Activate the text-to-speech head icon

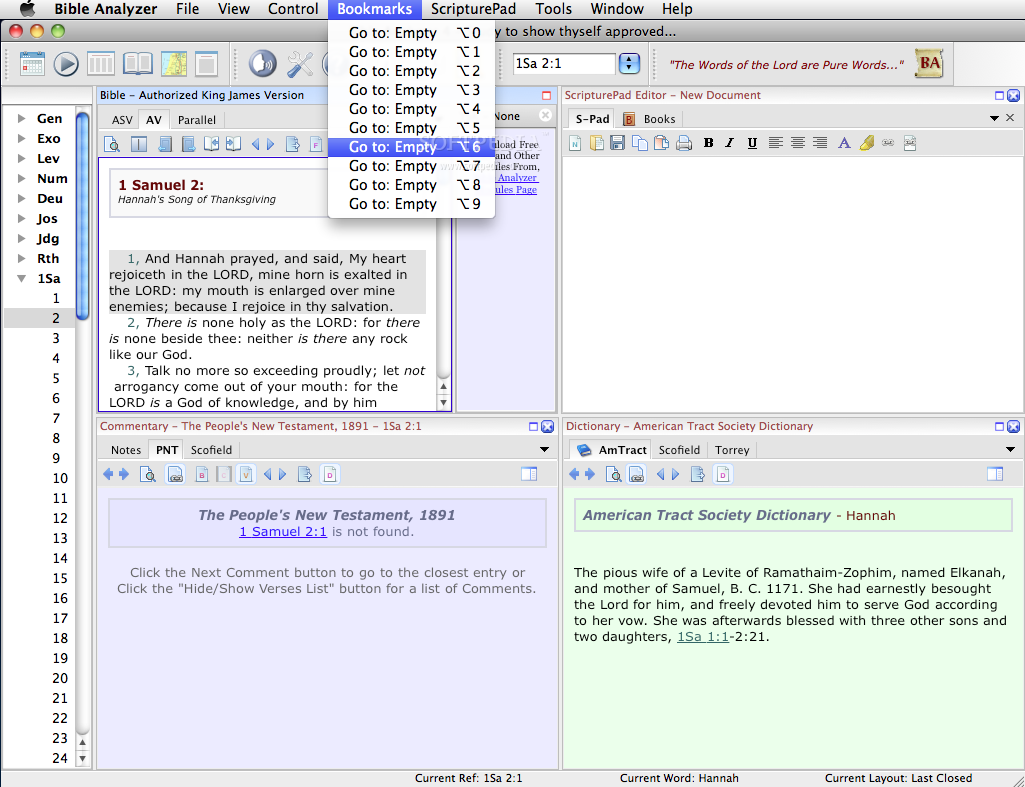[262, 63]
